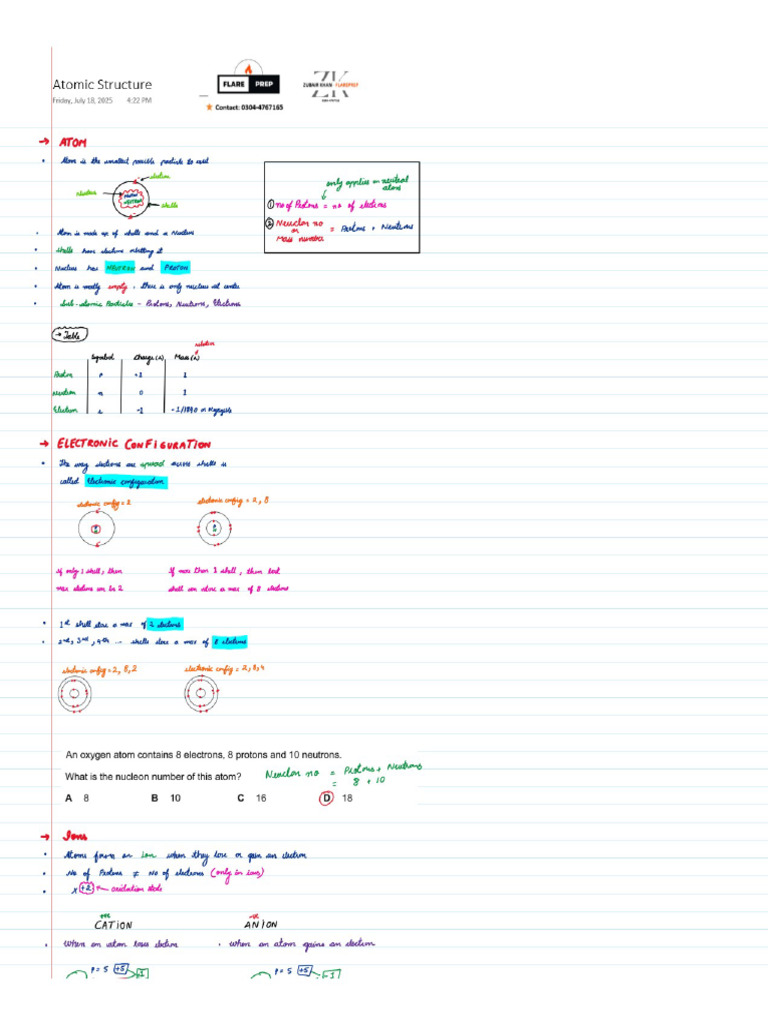The width and height of the screenshot is (768, 1024).
Task: Click the 'Symbol' column header in table
Action: [x=103, y=357]
